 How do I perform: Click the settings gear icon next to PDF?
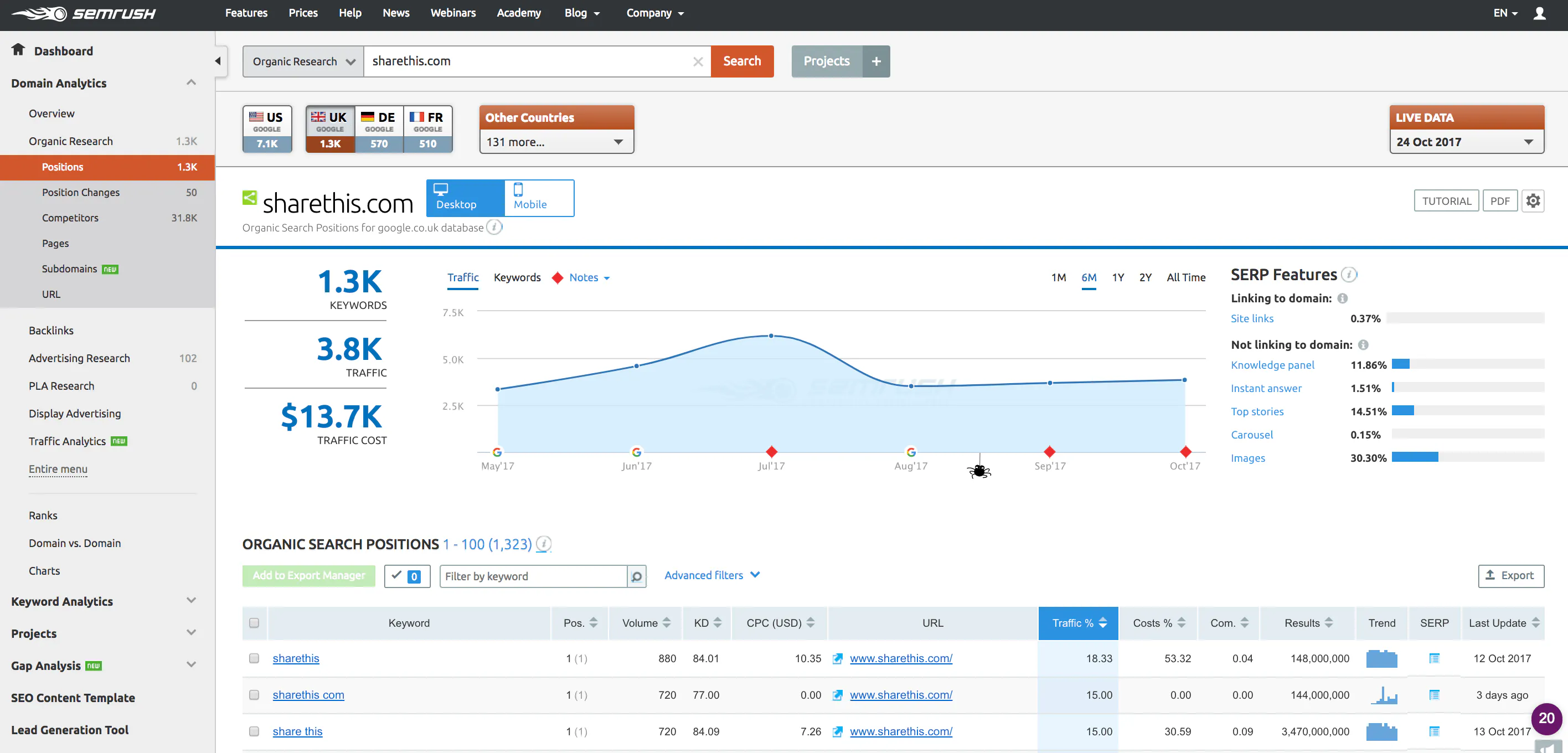(1533, 201)
